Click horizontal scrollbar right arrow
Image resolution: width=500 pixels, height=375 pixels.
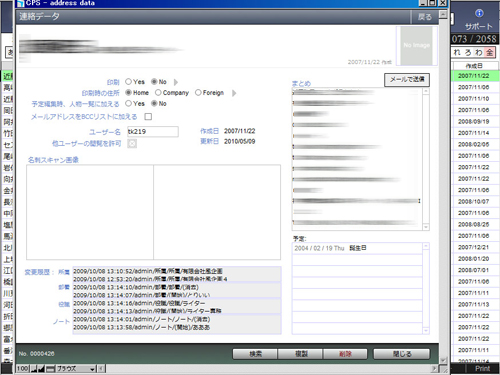click(x=434, y=369)
